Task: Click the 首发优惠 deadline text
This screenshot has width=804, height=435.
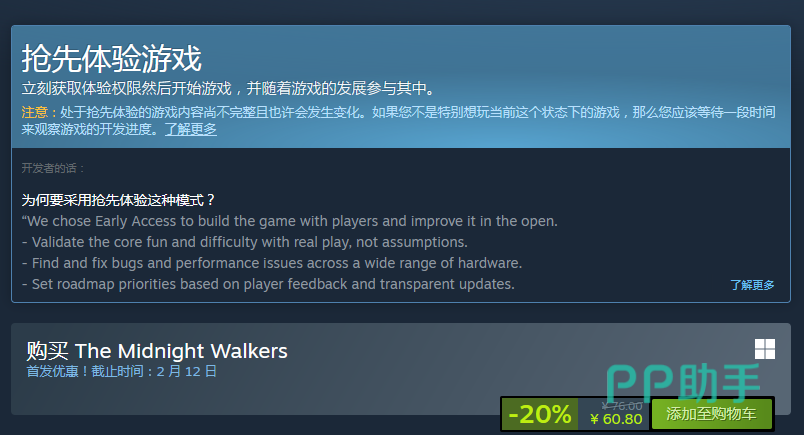Action: tap(122, 371)
